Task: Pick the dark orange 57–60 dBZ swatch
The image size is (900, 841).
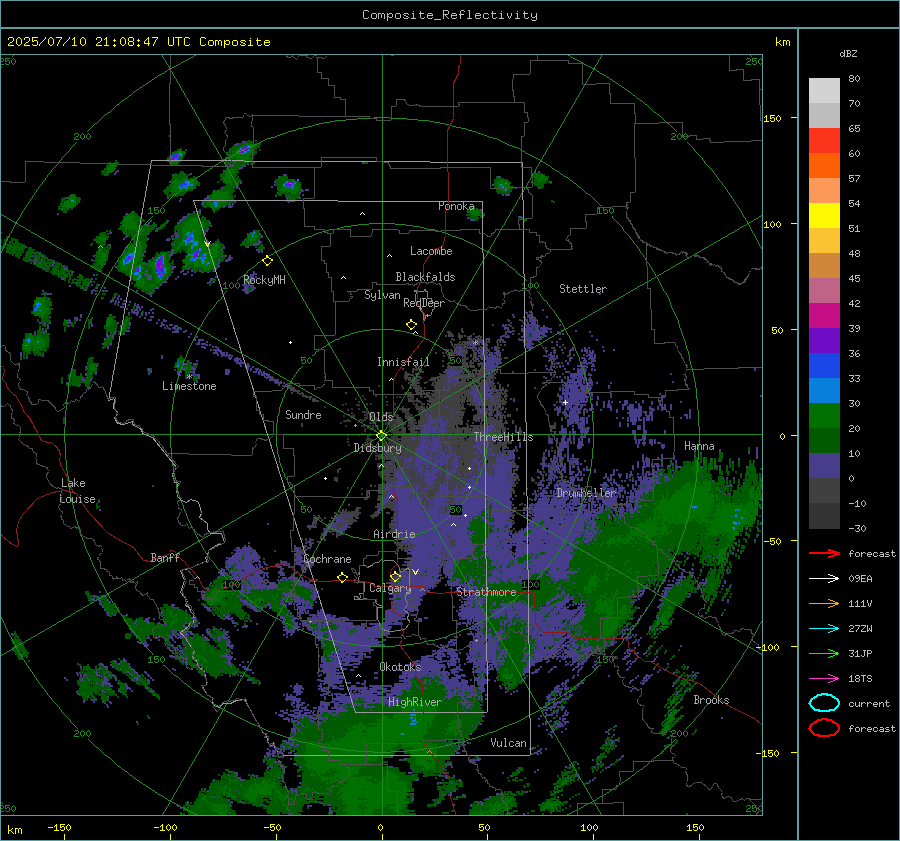Action: [x=824, y=166]
